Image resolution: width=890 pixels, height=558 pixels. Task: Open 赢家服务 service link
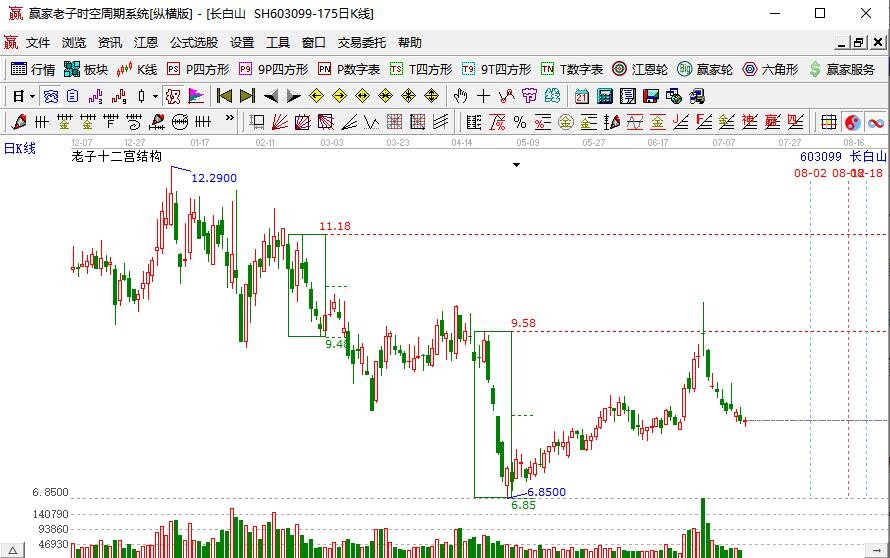tap(842, 69)
